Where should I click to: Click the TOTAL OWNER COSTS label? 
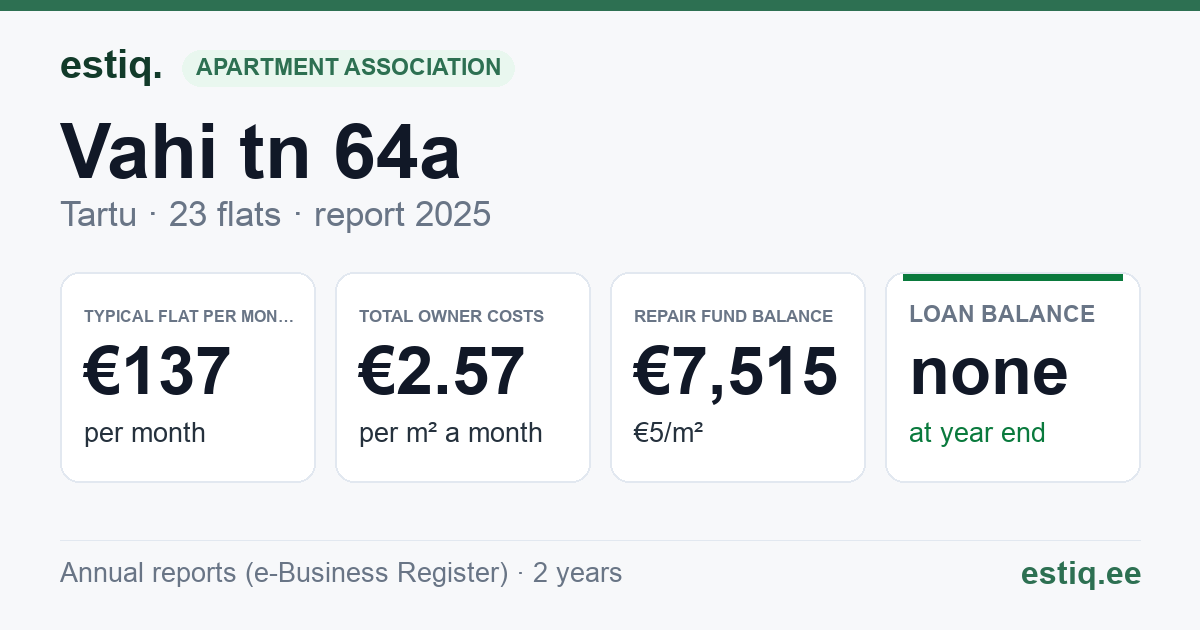click(x=451, y=317)
